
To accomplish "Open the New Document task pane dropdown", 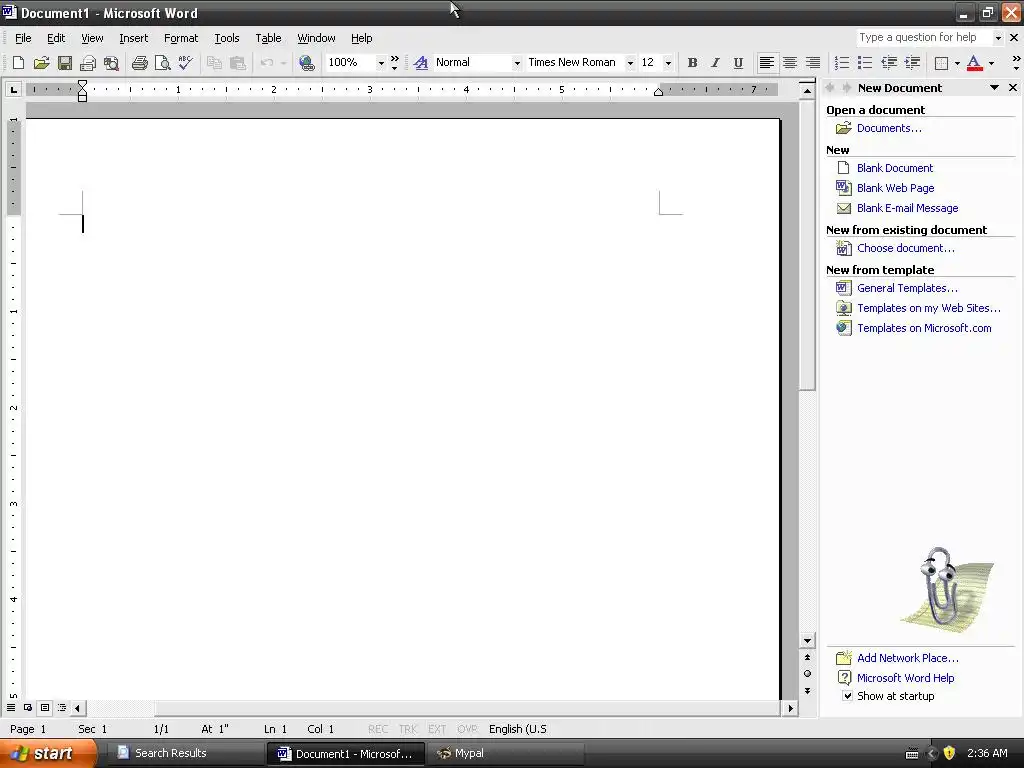I will click(x=994, y=88).
